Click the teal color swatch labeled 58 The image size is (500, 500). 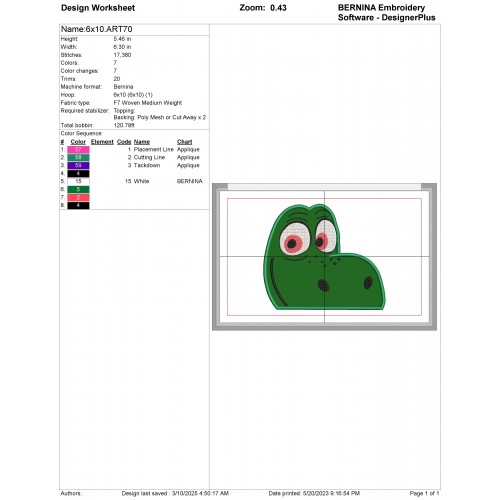78,158
